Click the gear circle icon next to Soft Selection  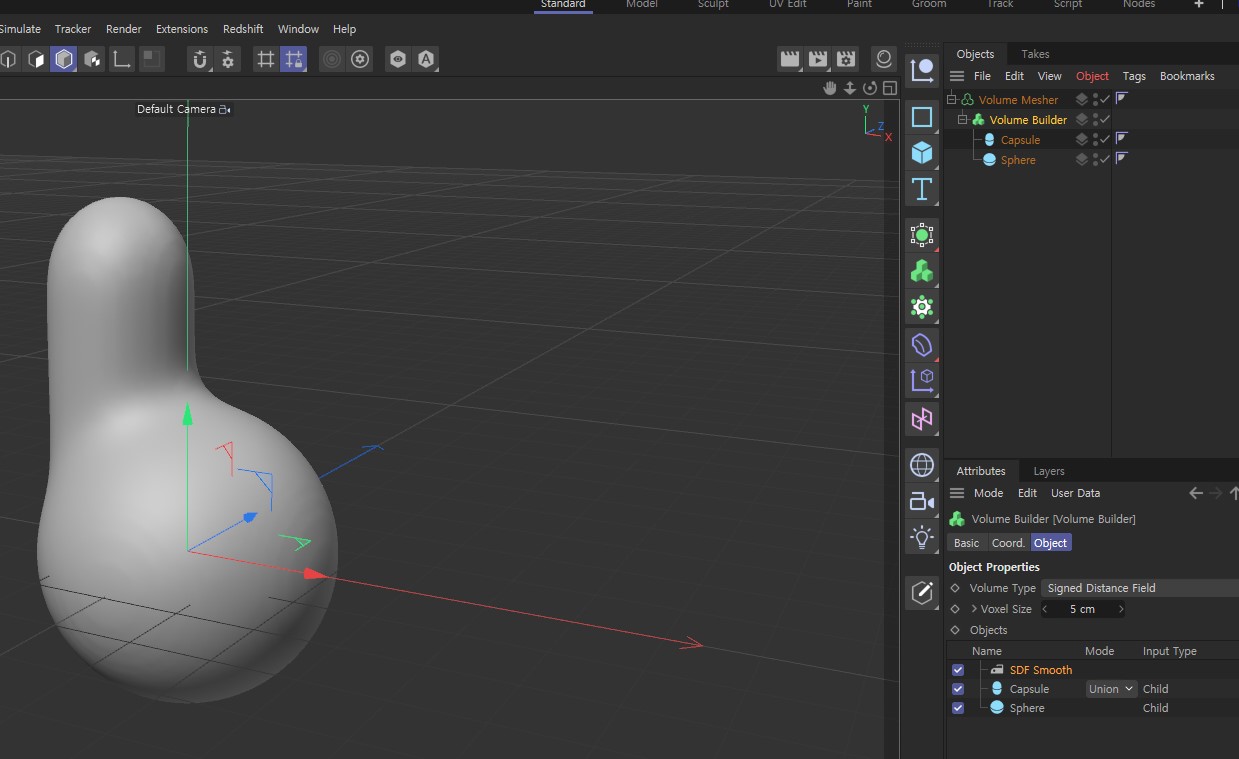click(x=360, y=59)
